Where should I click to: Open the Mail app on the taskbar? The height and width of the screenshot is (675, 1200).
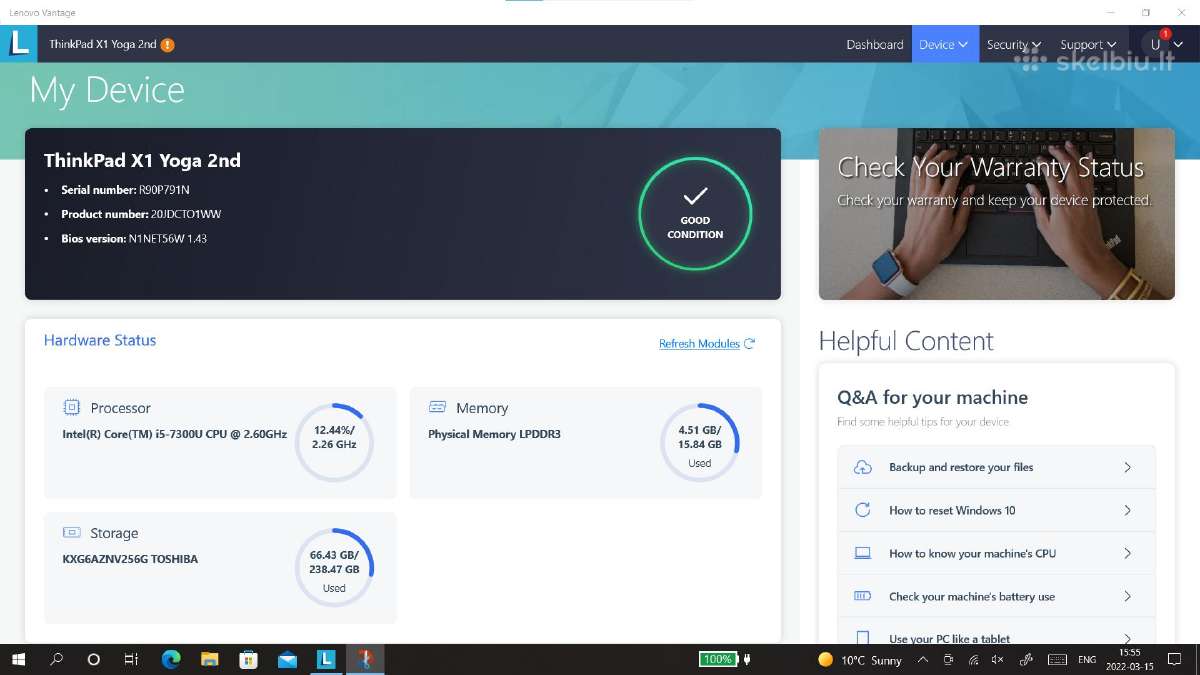click(287, 659)
